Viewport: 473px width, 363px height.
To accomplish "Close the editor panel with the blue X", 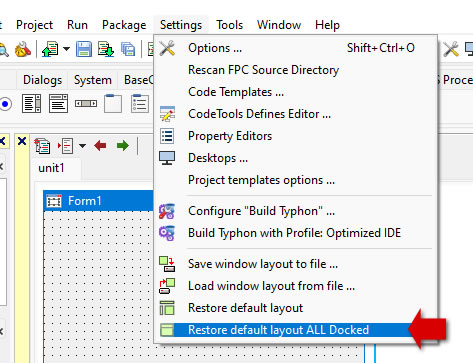I will (22, 141).
